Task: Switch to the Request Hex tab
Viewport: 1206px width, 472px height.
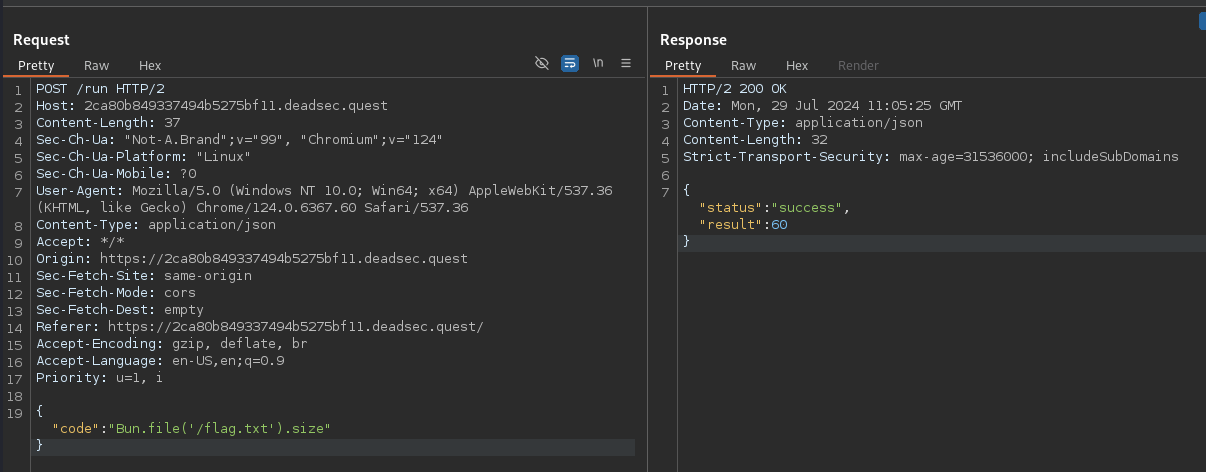Action: click(150, 65)
